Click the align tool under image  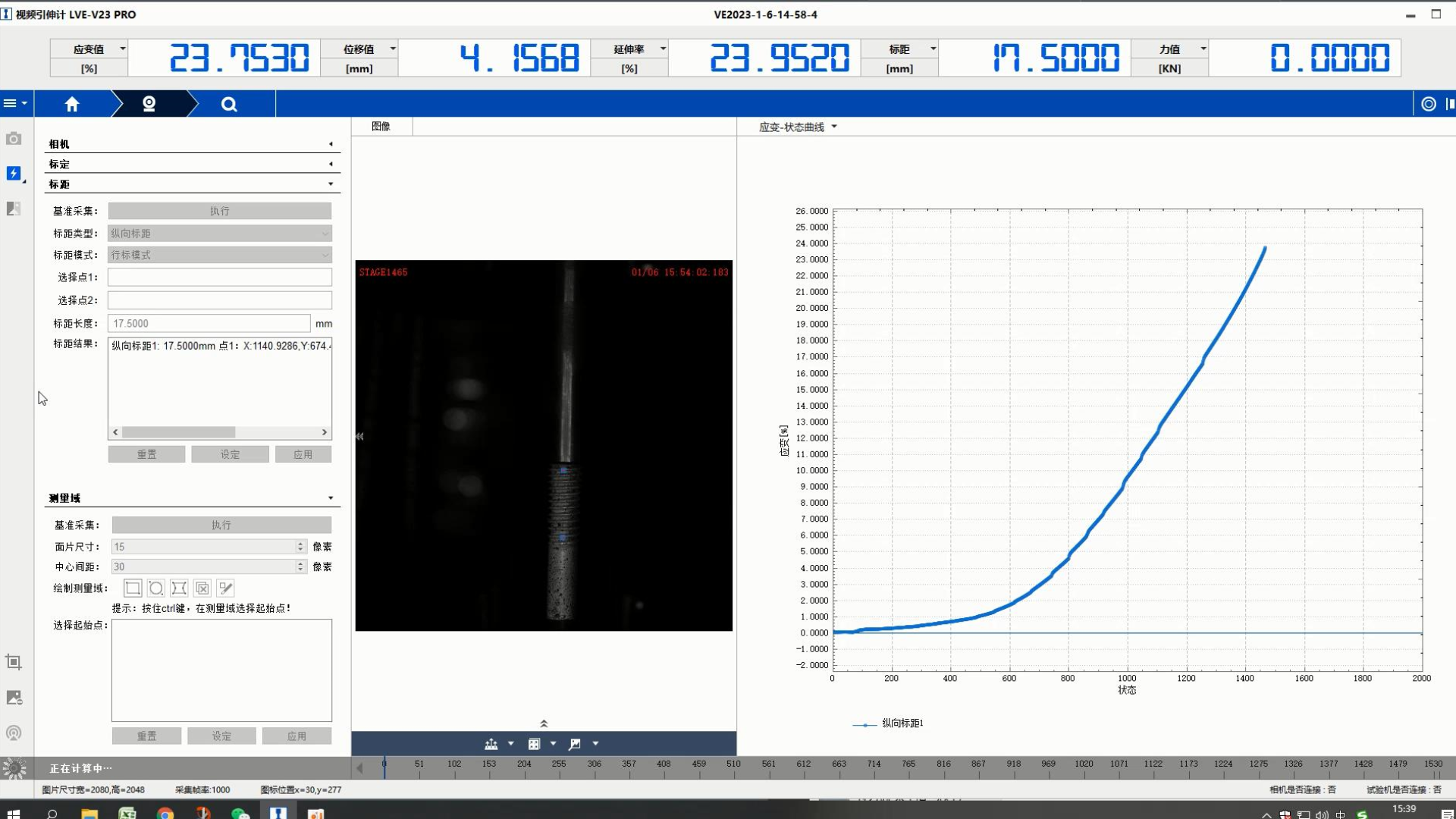(x=491, y=744)
